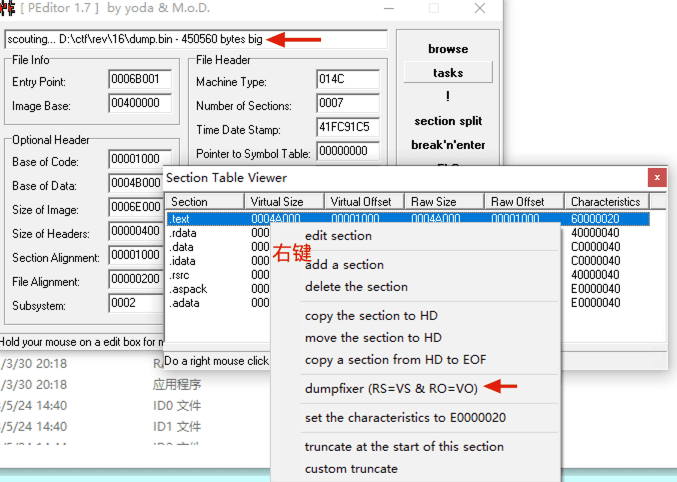
Task: Click the PEditor title bar icon
Action: point(7,9)
